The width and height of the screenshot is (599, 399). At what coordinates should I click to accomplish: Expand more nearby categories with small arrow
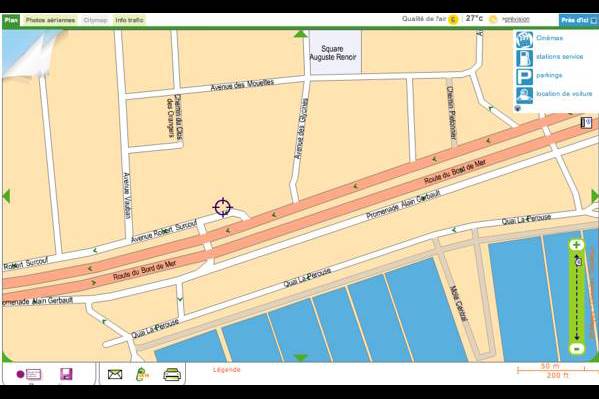point(518,109)
